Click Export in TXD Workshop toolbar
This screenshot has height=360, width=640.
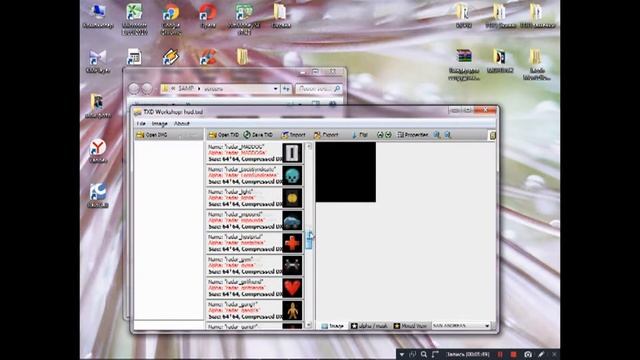(326, 135)
